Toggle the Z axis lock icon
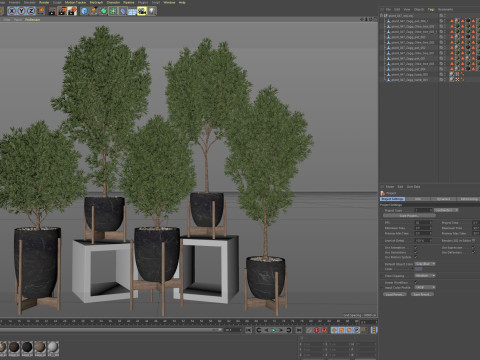The height and width of the screenshot is (360, 480). (31, 11)
